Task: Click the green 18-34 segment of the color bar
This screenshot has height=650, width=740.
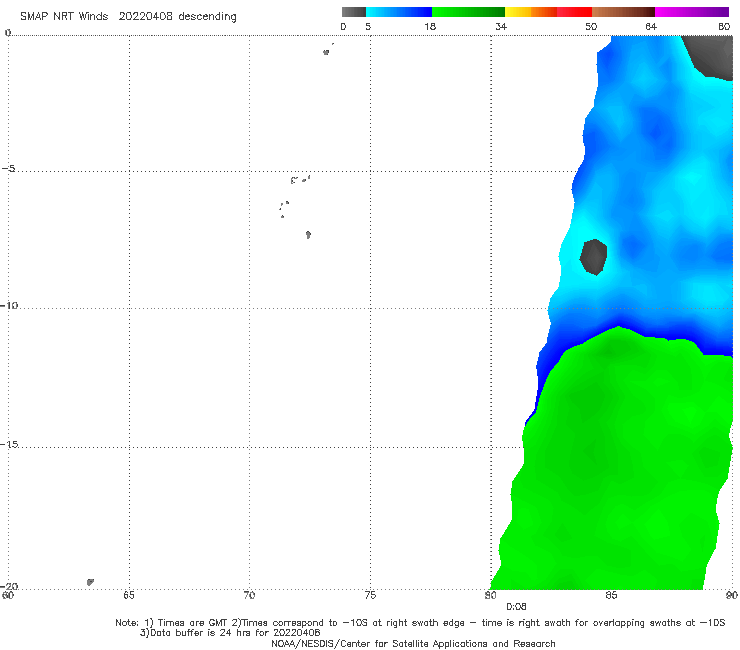Action: [468, 12]
